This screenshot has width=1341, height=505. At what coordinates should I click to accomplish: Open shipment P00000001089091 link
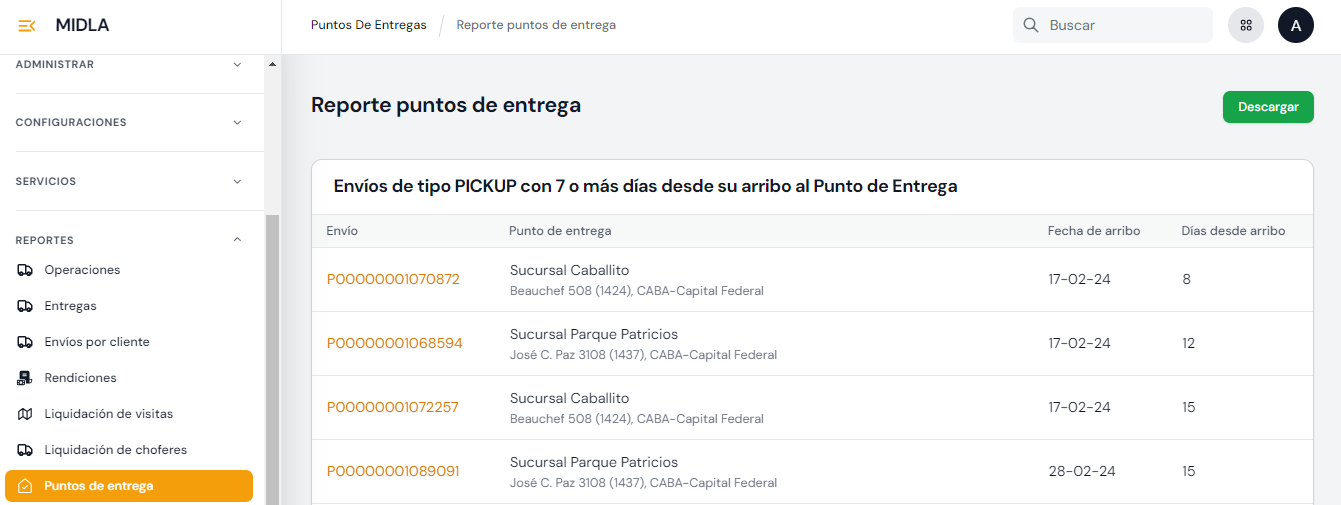tap(393, 471)
